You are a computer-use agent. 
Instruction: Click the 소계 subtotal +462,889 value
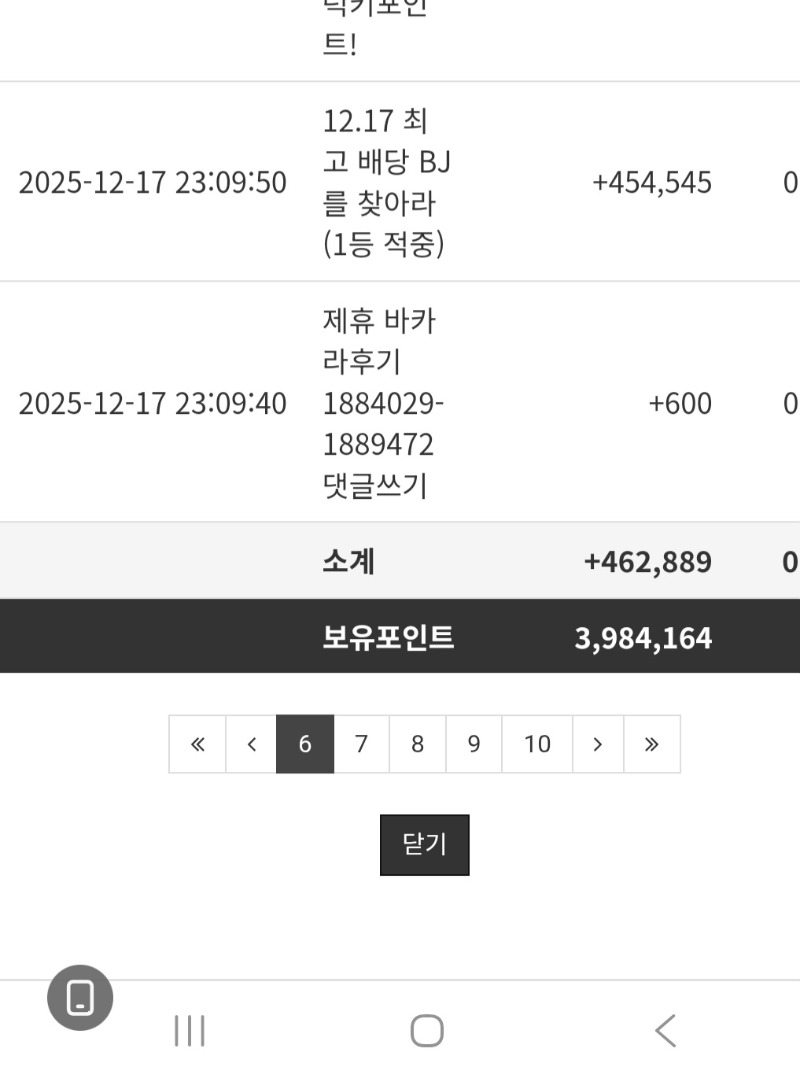click(x=647, y=561)
